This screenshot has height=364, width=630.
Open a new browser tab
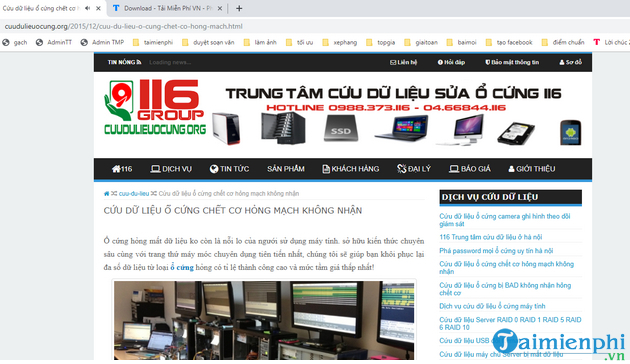point(239,8)
